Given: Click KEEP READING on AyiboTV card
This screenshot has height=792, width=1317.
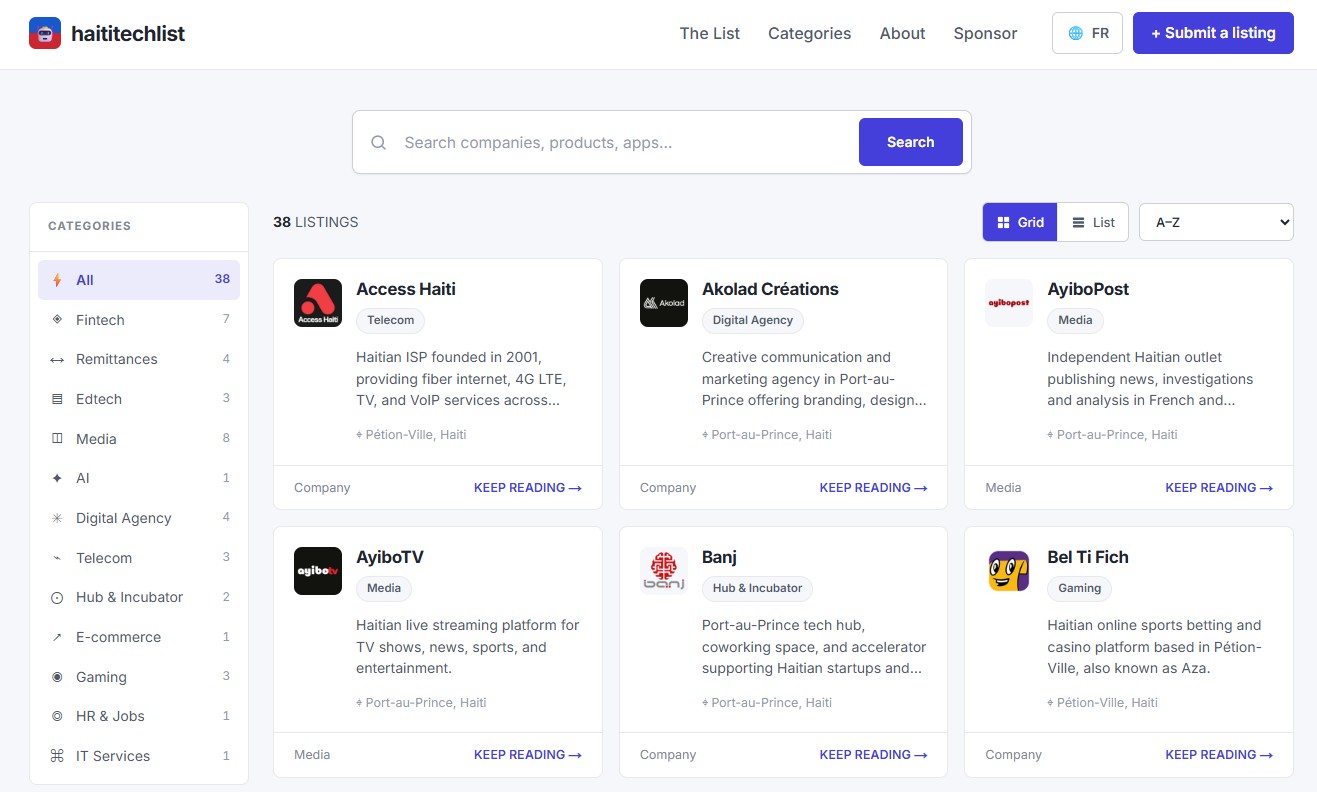Looking at the screenshot, I should [x=528, y=755].
